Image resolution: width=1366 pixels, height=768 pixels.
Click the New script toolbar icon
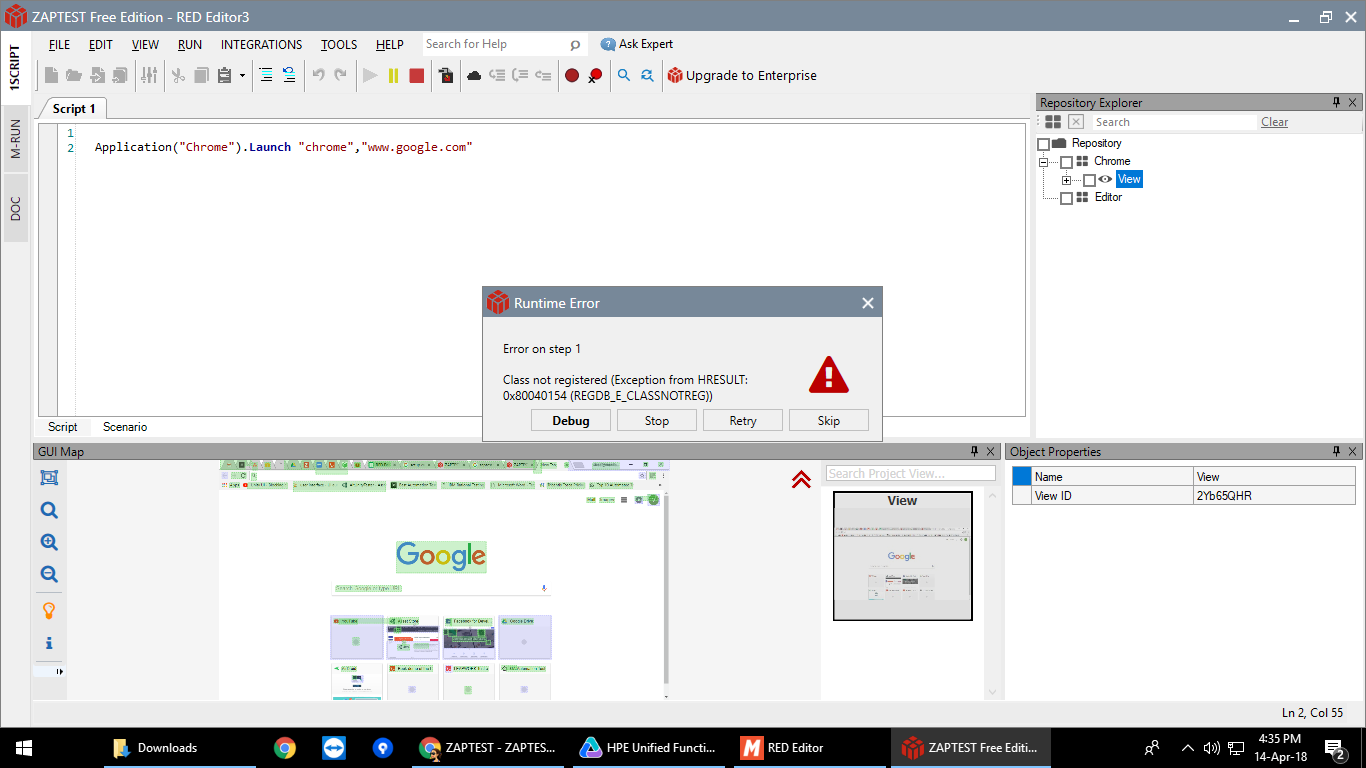[52, 75]
